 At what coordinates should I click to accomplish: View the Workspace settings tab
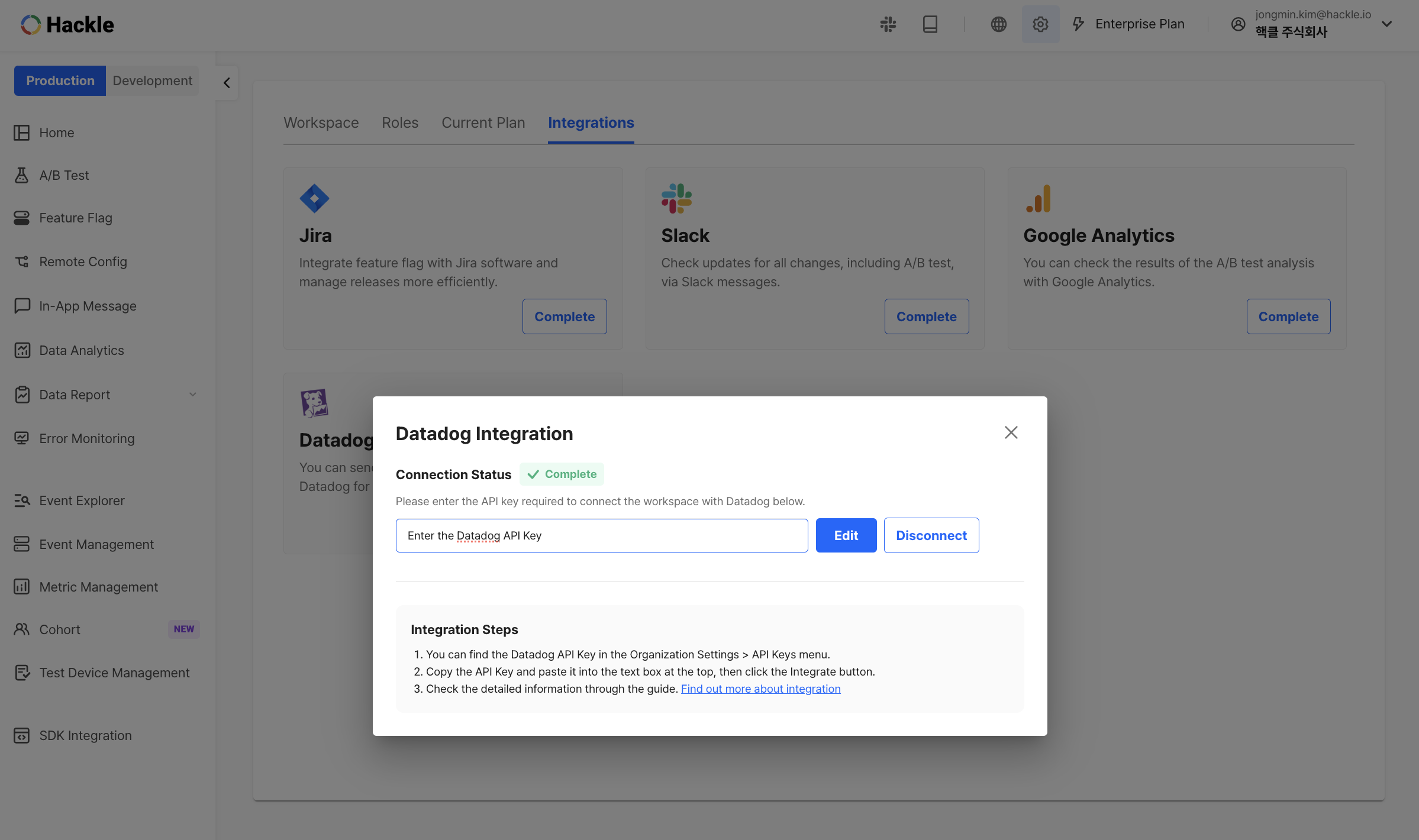[320, 122]
